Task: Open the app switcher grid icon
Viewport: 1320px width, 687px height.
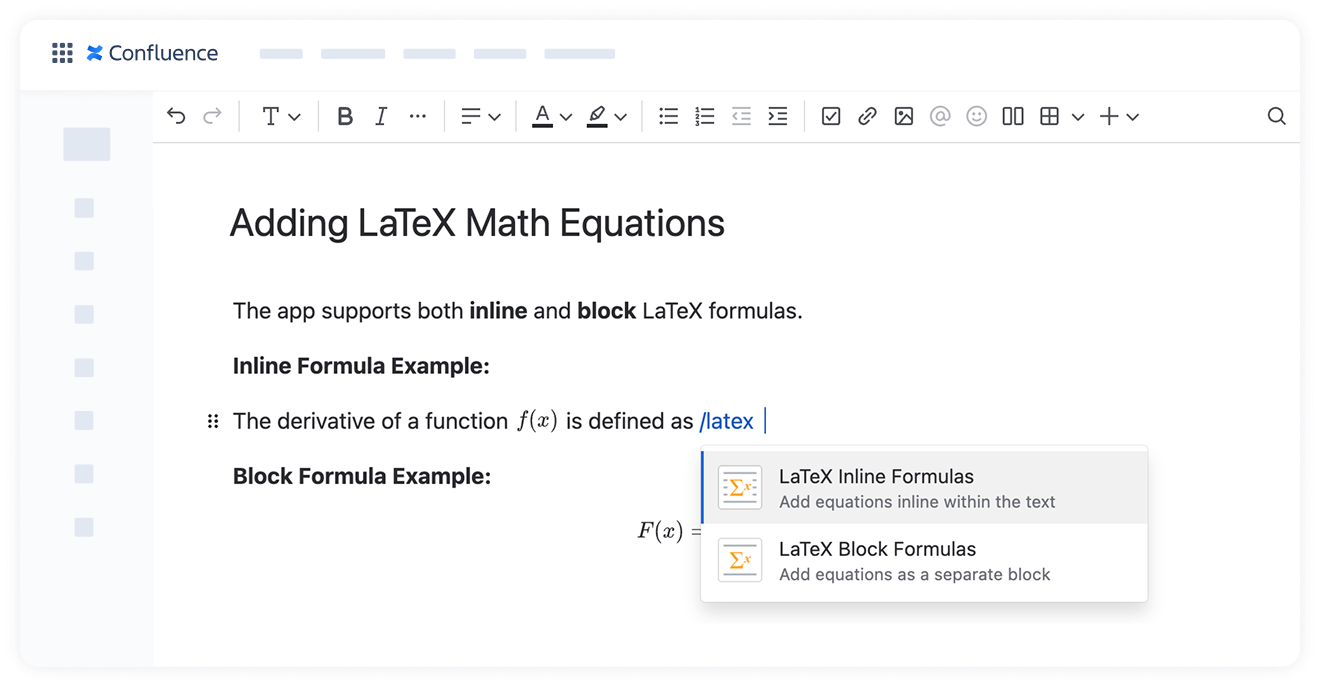Action: (x=62, y=53)
